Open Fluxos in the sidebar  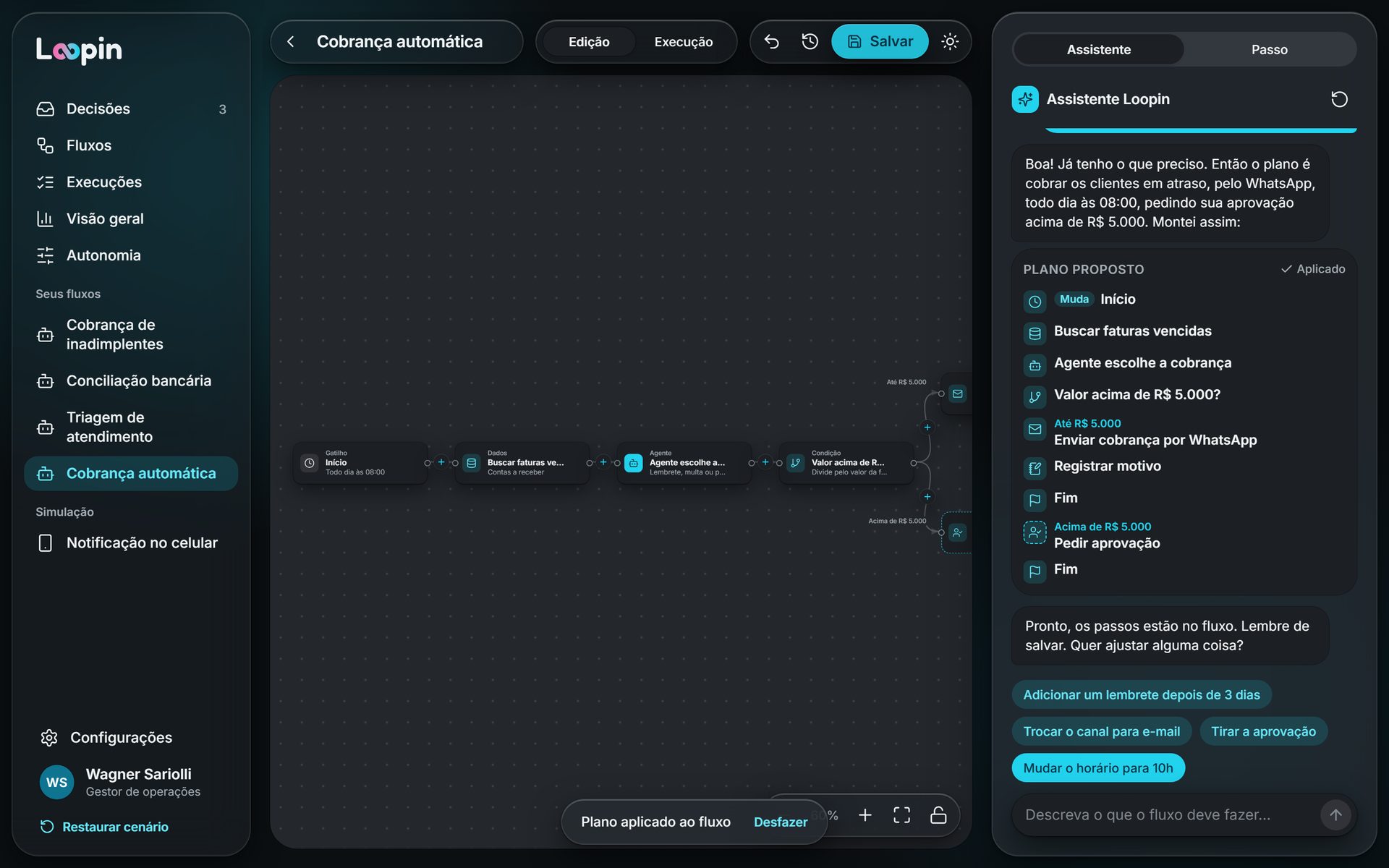tap(131, 145)
